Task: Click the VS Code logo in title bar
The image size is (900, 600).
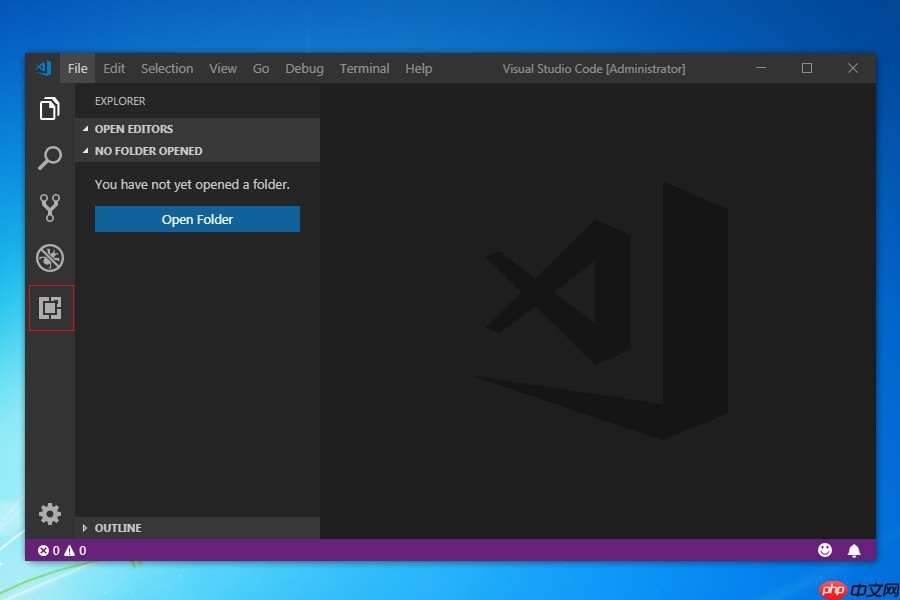Action: point(44,68)
